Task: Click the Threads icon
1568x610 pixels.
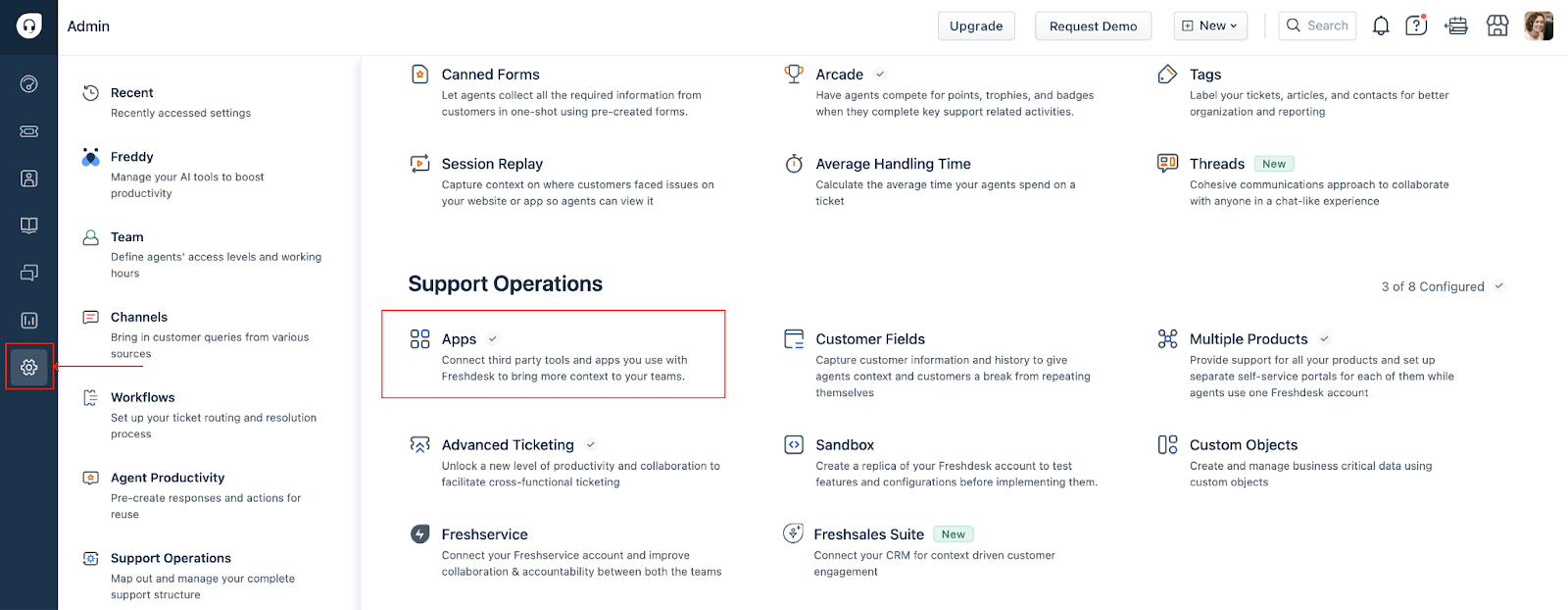Action: tap(1167, 163)
